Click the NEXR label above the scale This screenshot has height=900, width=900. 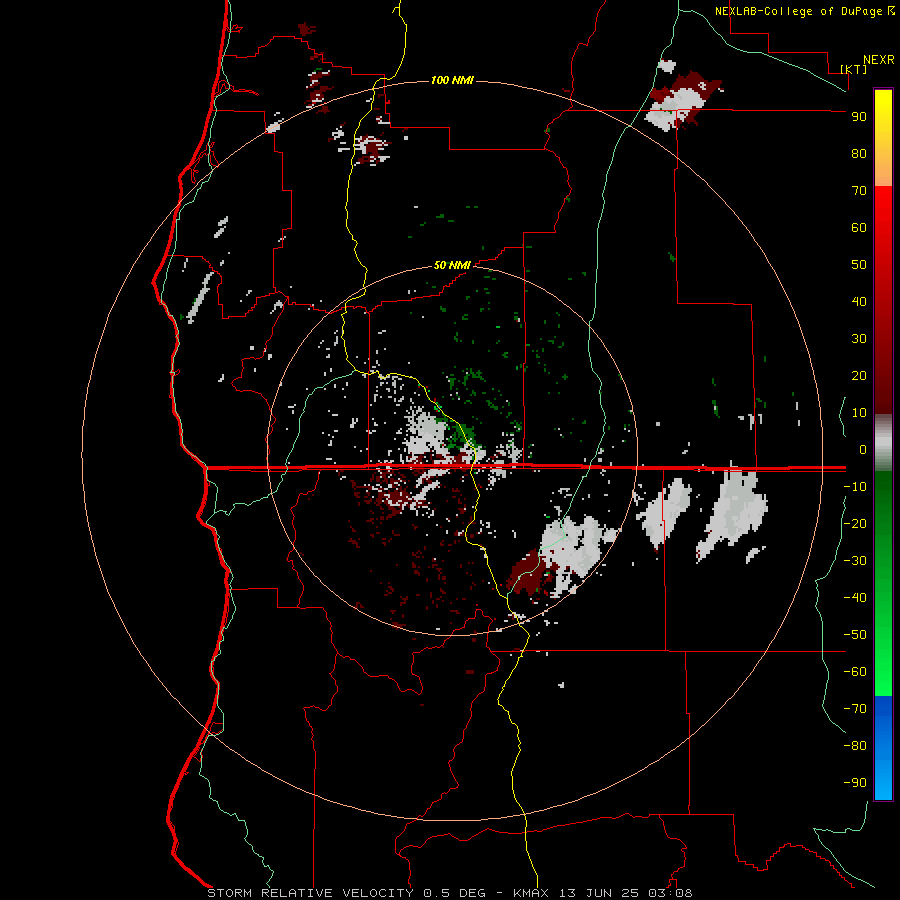pos(878,60)
